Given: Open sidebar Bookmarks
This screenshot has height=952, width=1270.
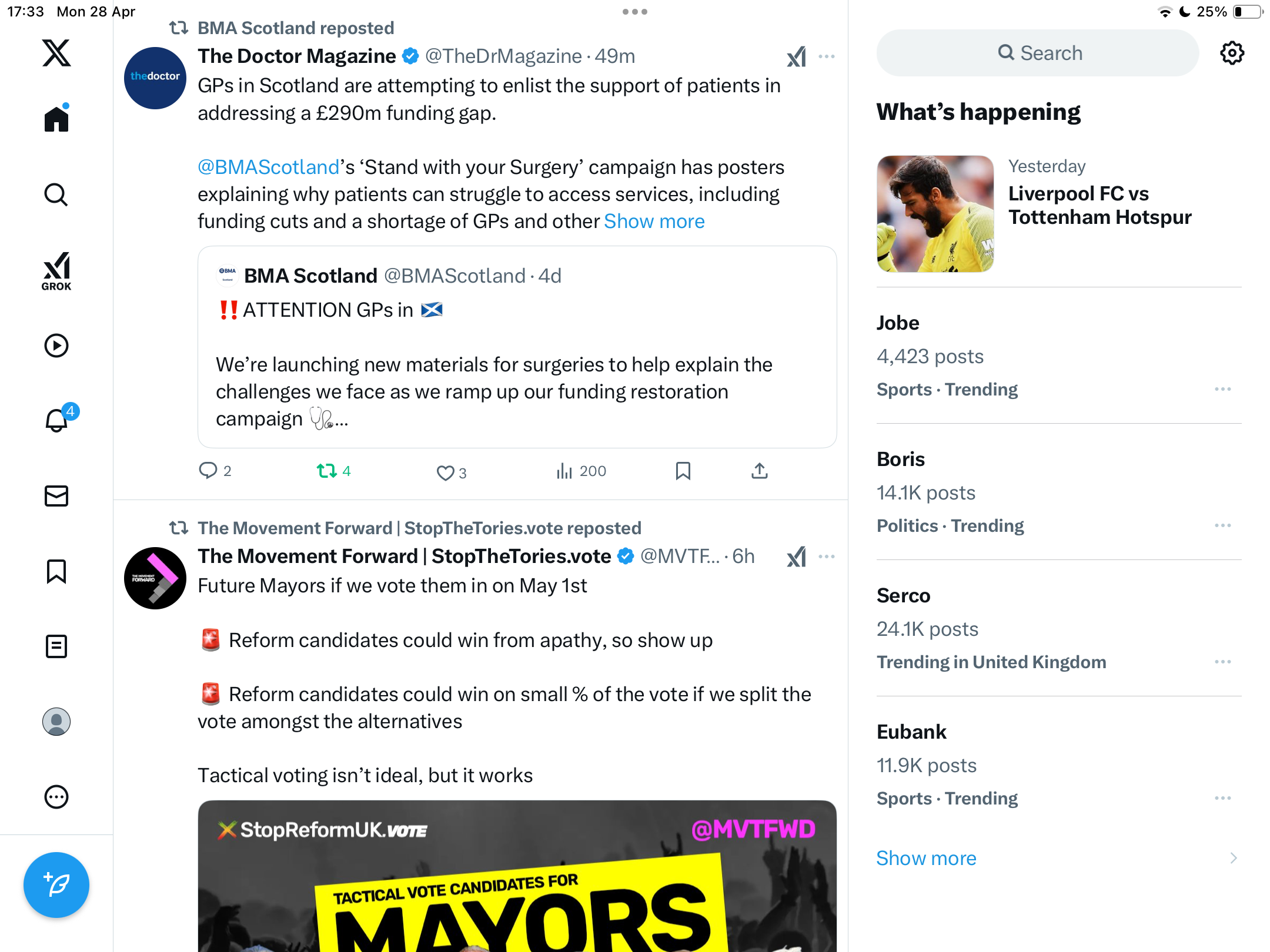Looking at the screenshot, I should tap(56, 571).
